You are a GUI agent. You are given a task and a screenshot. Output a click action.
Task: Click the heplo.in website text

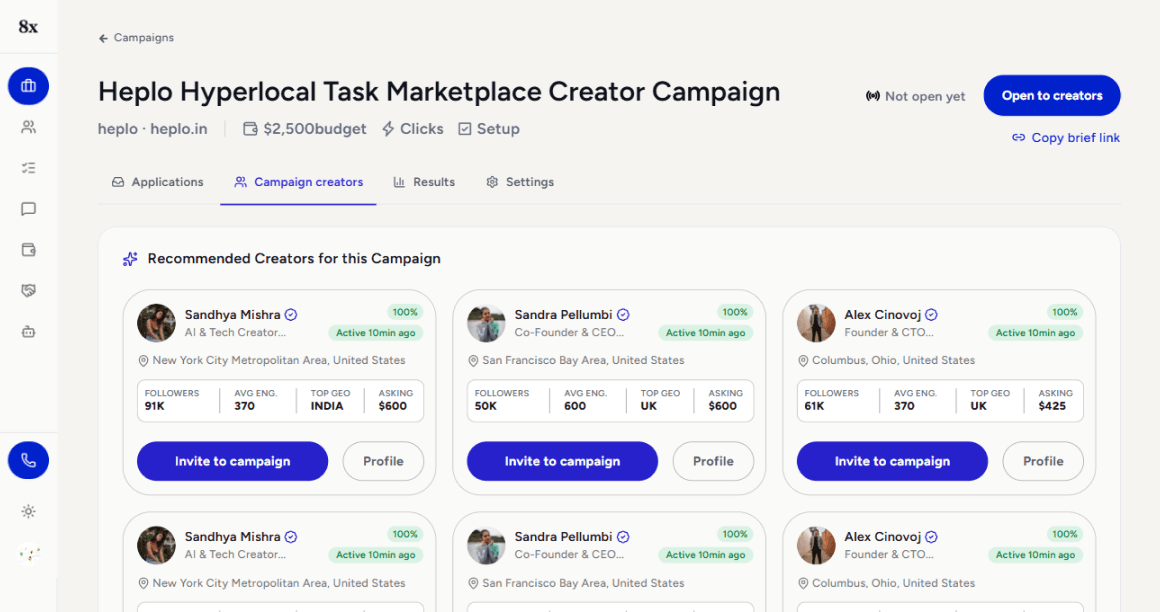coord(179,129)
